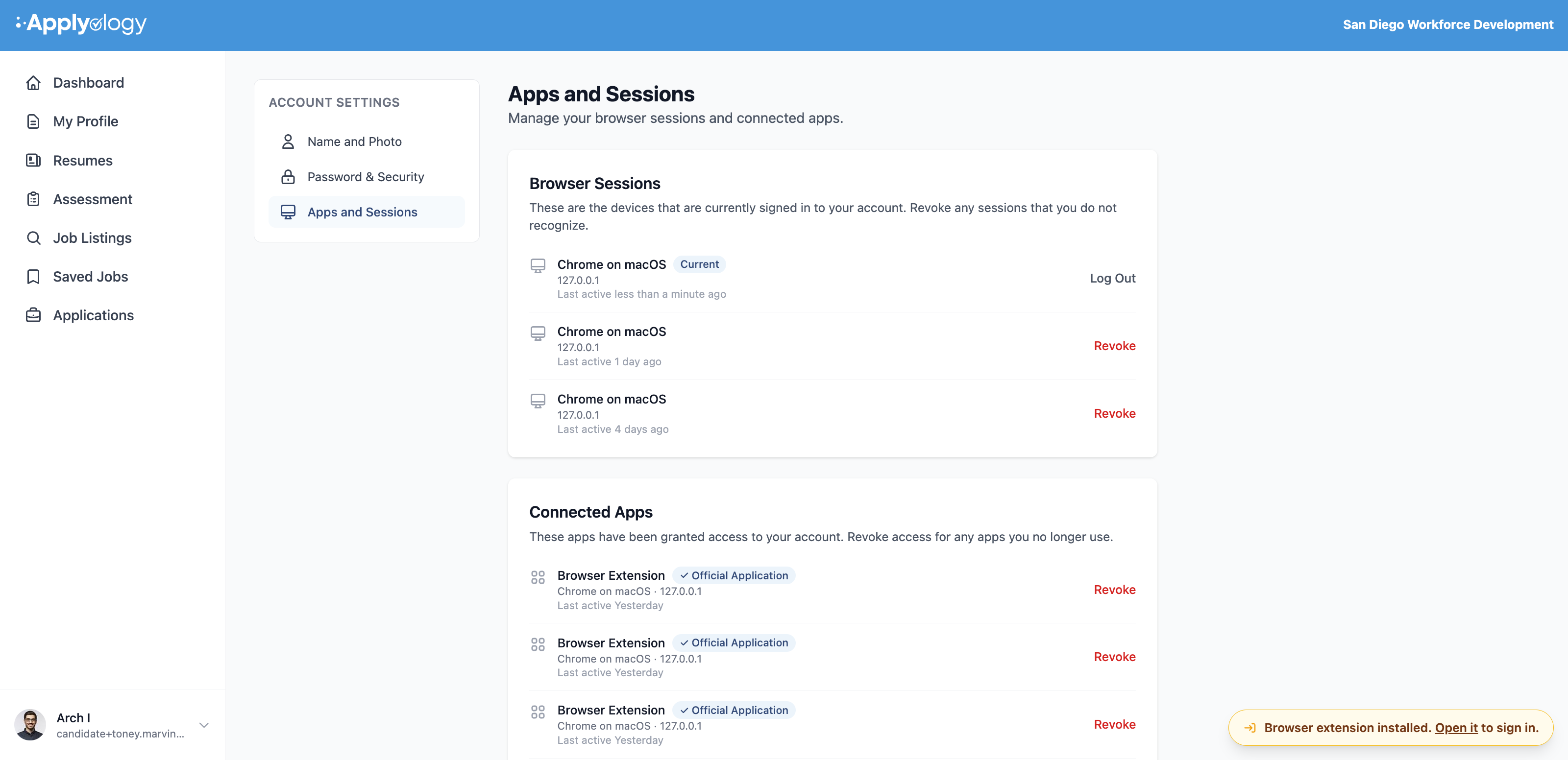Click monitor icon of session active 1 day ago
The width and height of the screenshot is (1568, 760).
coord(538,333)
